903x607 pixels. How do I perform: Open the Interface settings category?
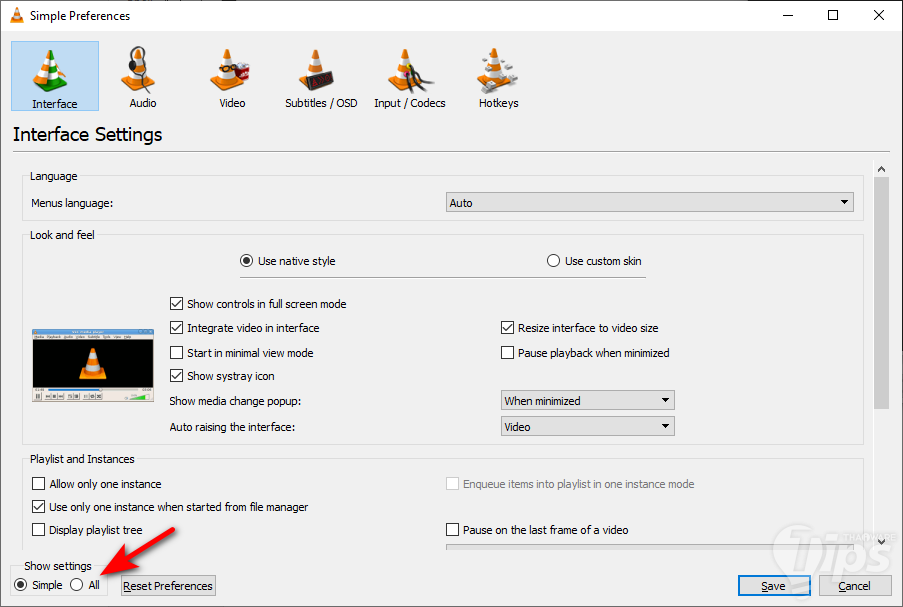55,76
